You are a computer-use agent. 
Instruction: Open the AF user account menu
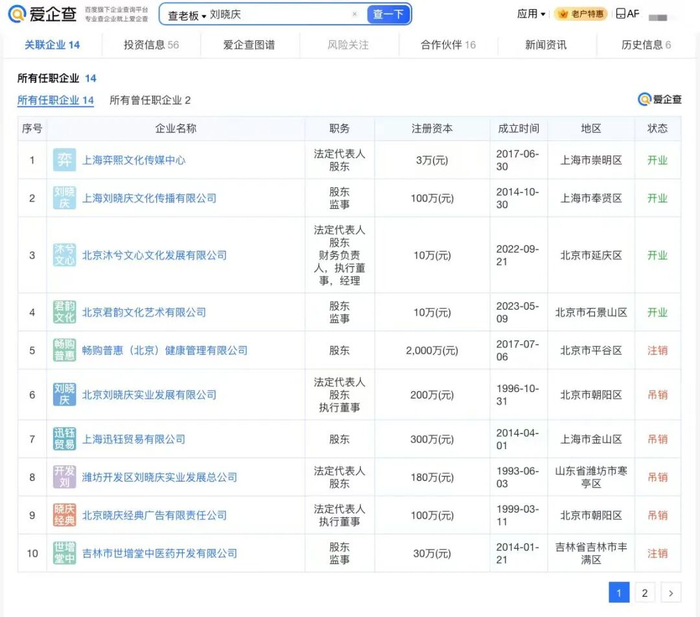[x=628, y=14]
